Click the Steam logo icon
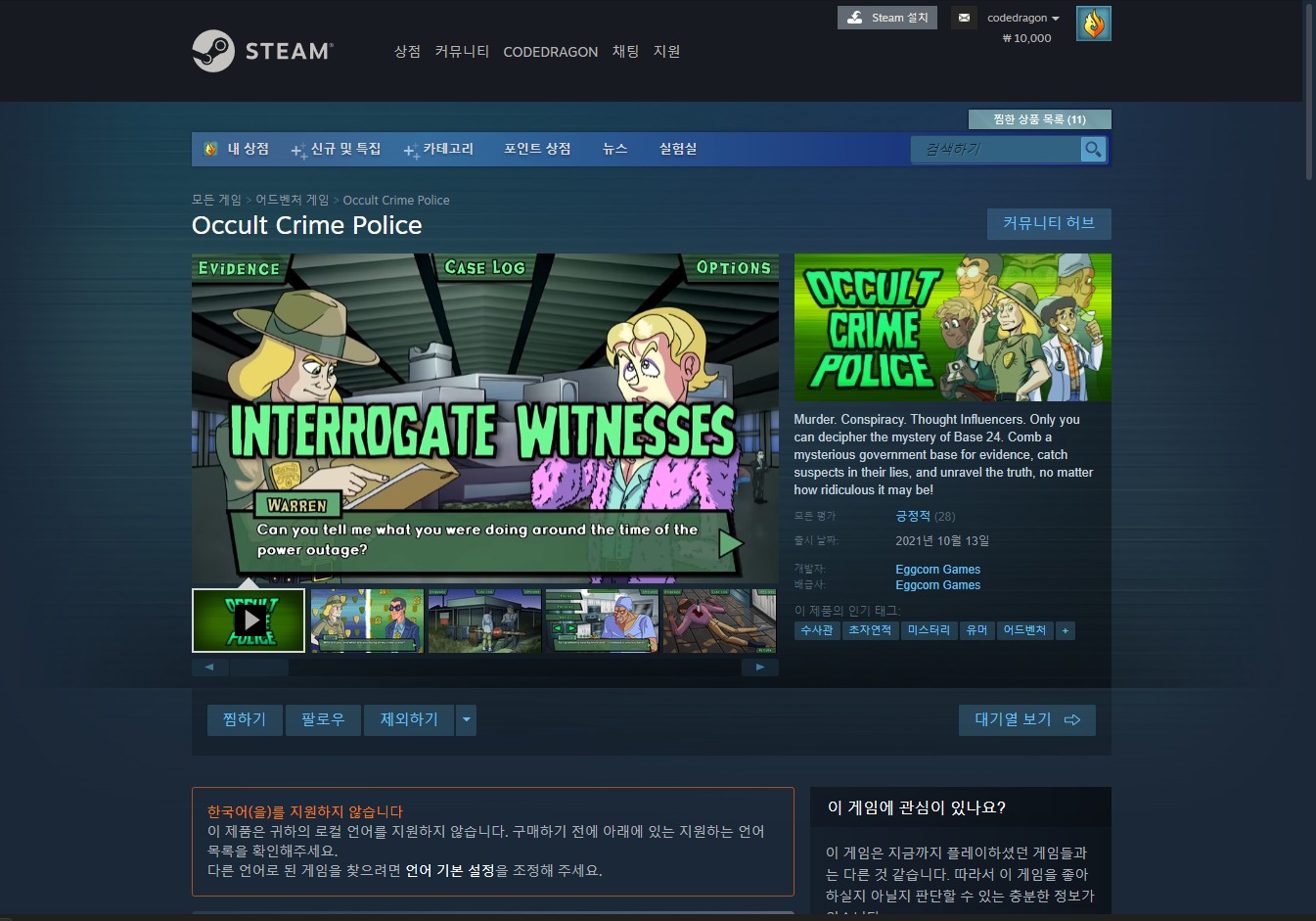Screen dimensions: 1316x921 click(213, 51)
